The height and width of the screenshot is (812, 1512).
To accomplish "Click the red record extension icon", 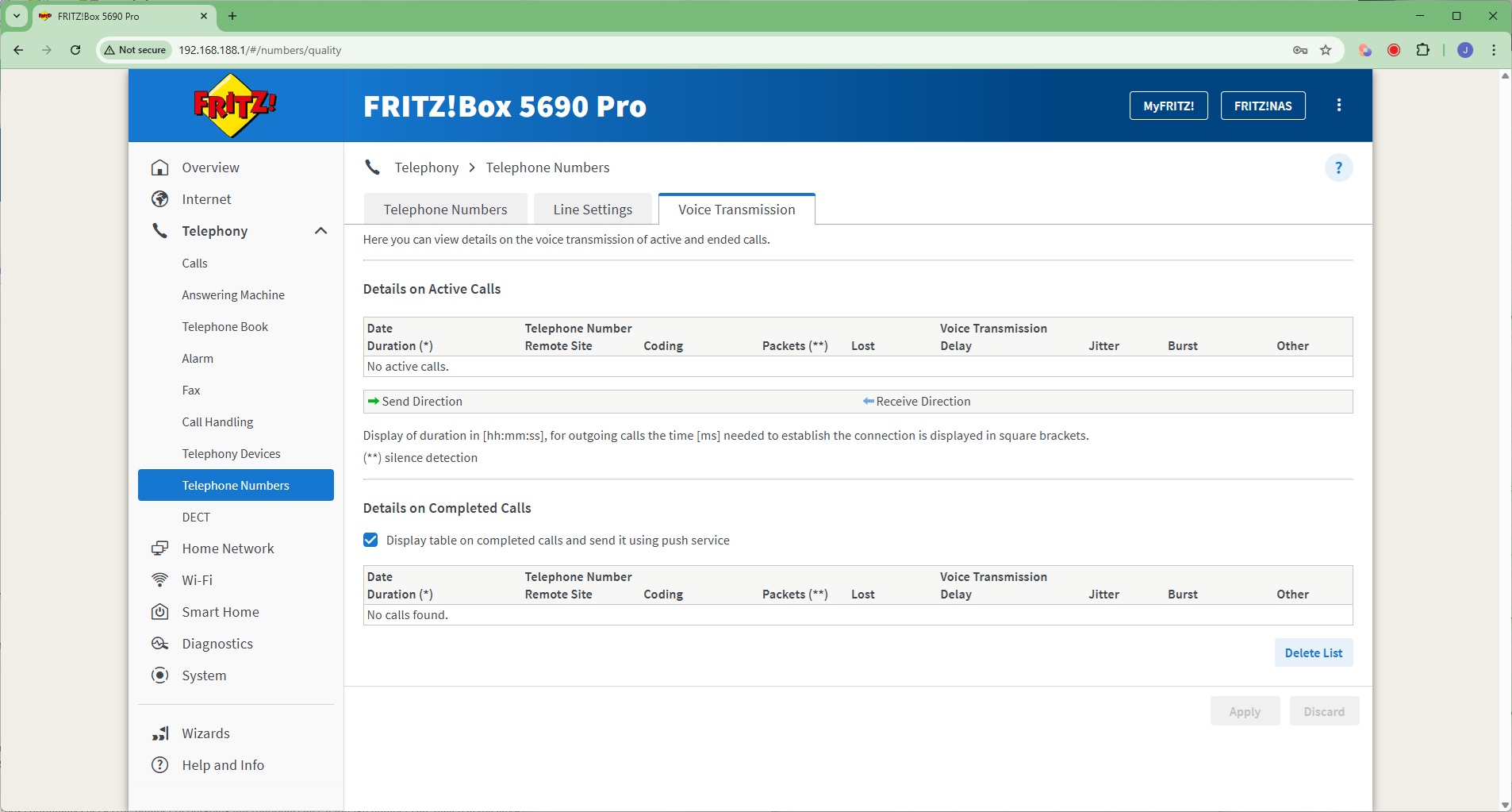I will pyautogui.click(x=1394, y=50).
